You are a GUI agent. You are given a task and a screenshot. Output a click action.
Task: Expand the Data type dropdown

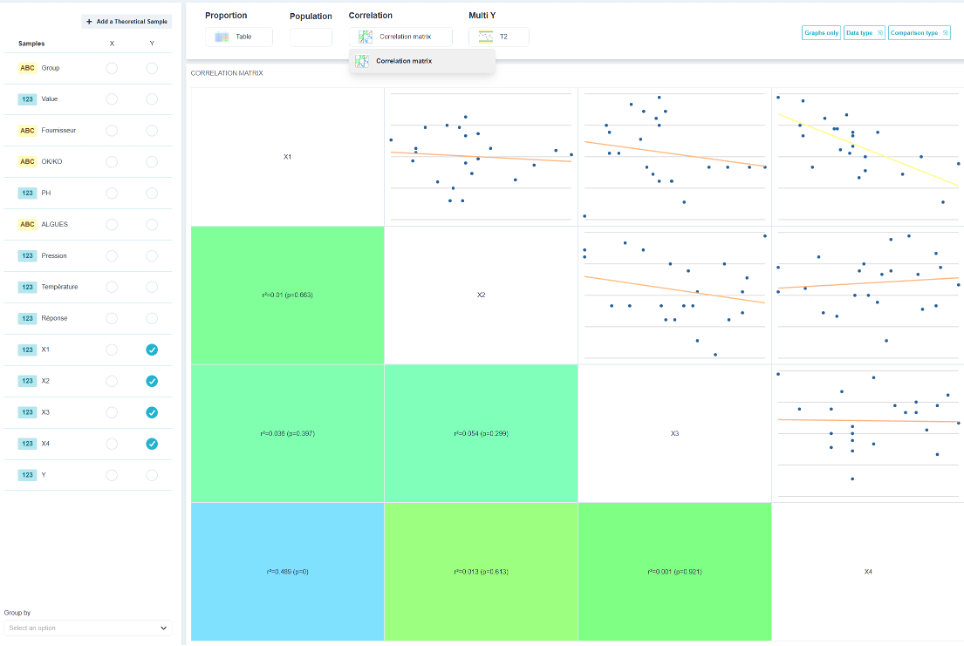pyautogui.click(x=864, y=33)
